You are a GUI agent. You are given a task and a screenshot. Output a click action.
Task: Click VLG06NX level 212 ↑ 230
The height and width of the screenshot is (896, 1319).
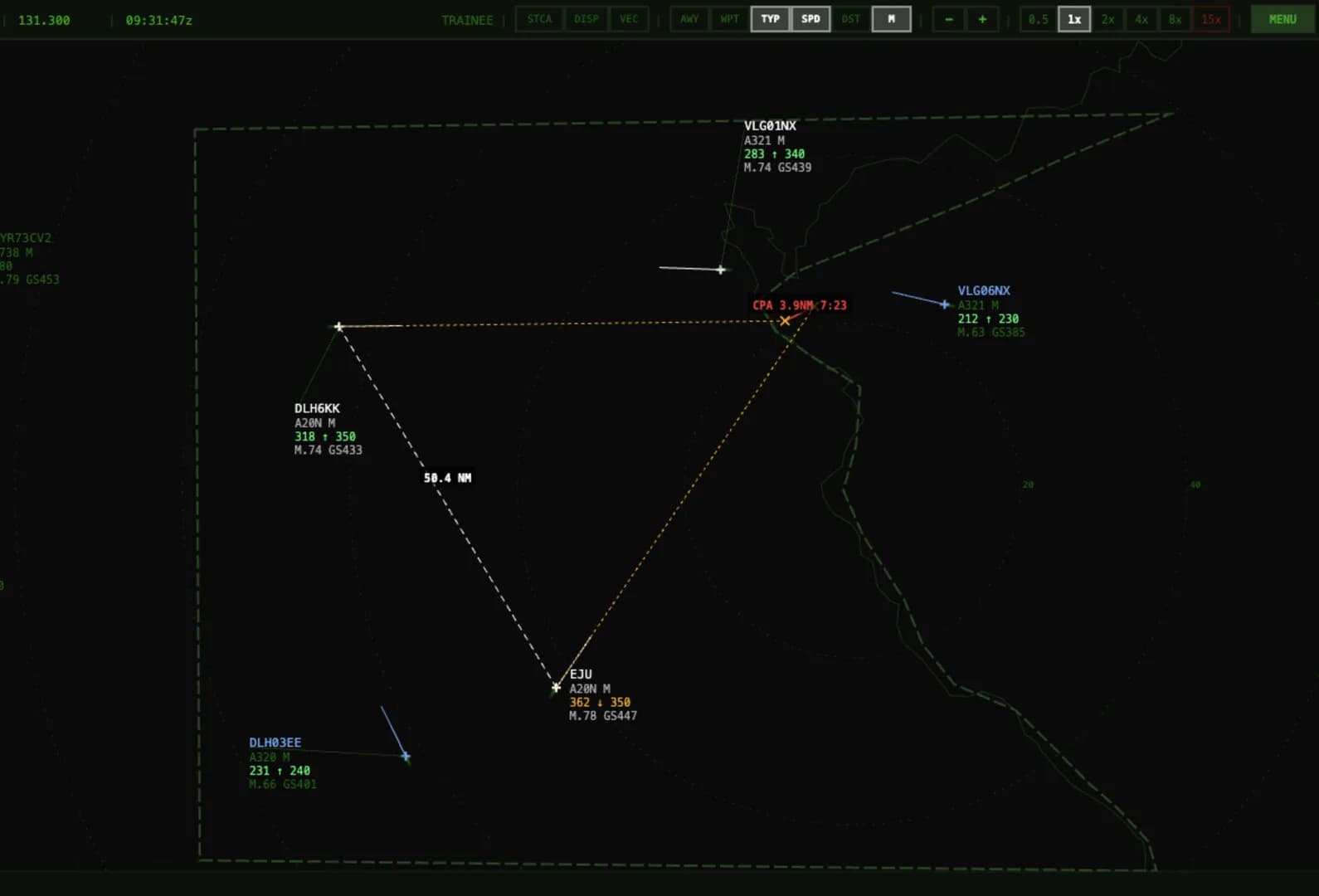tap(988, 319)
